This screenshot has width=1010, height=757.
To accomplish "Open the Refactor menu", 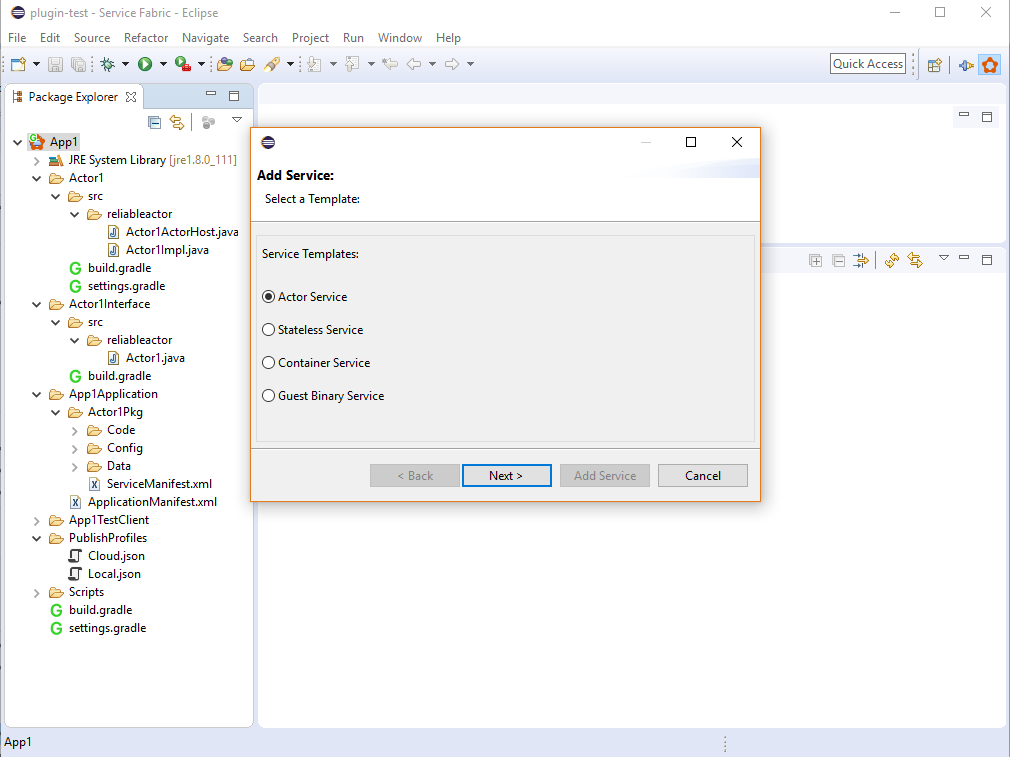I will (x=146, y=37).
